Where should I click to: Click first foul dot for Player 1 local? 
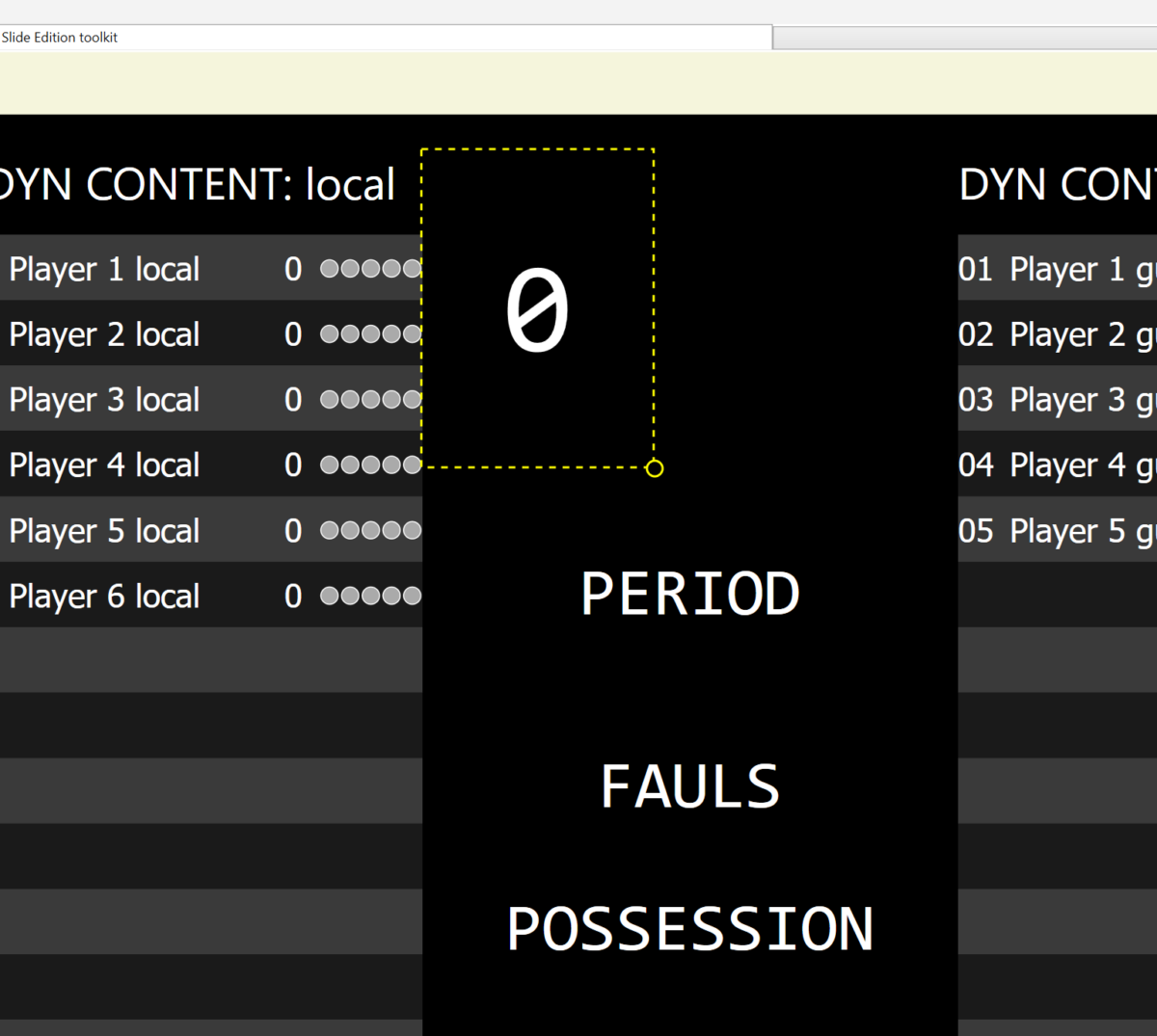click(x=330, y=269)
